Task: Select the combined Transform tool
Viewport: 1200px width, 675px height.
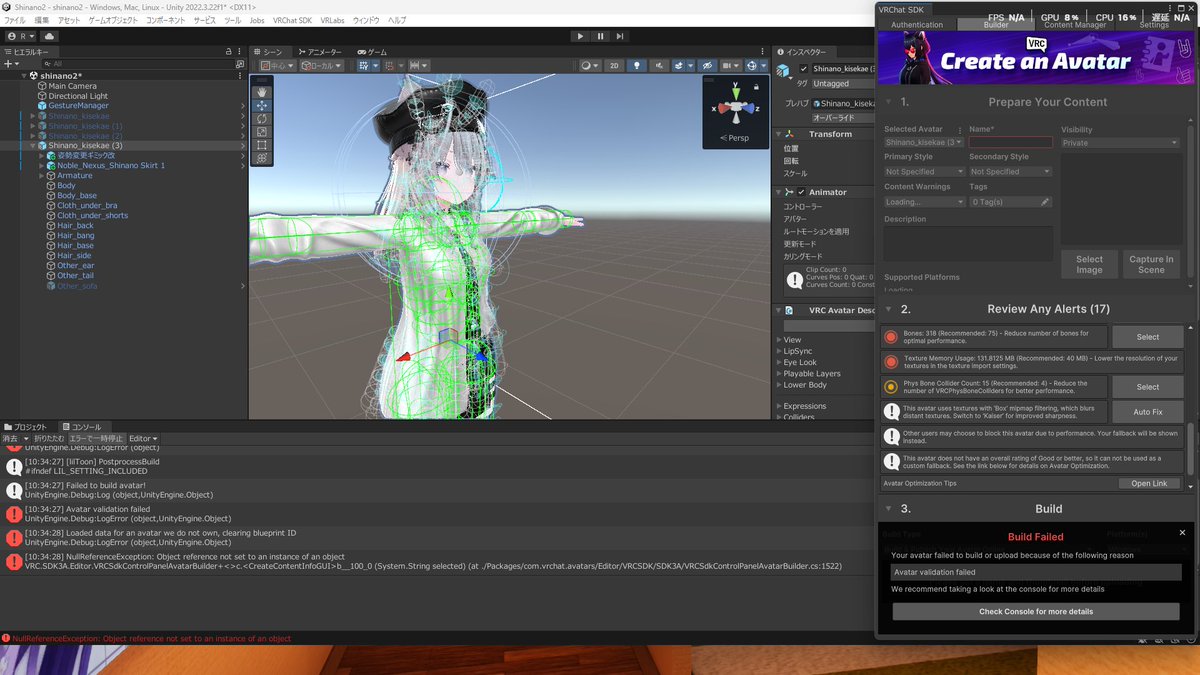Action: (x=262, y=157)
